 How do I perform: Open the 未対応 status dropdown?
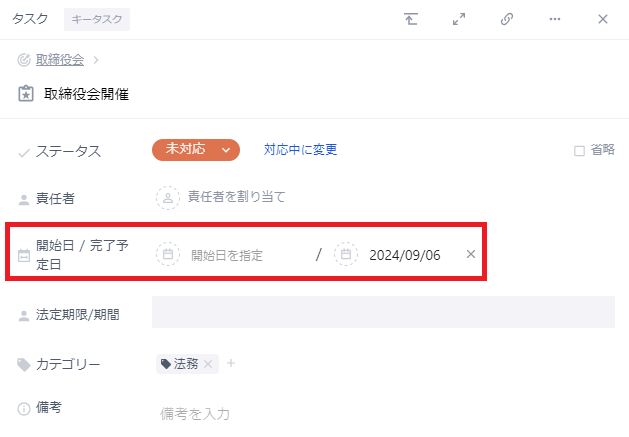click(196, 150)
